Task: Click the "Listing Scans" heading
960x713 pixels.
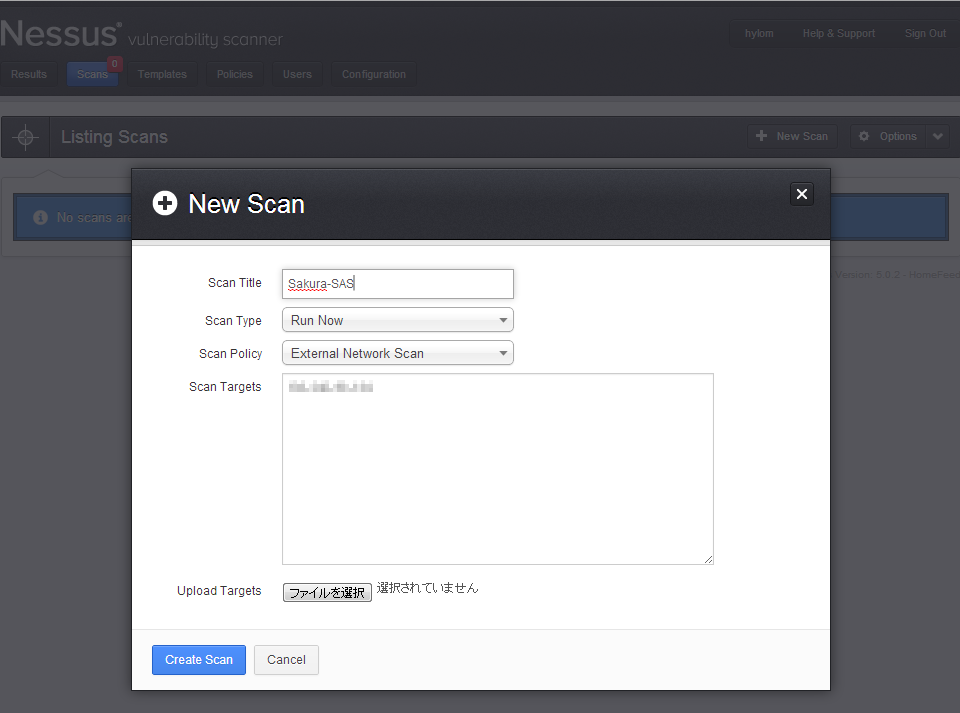Action: (x=114, y=136)
